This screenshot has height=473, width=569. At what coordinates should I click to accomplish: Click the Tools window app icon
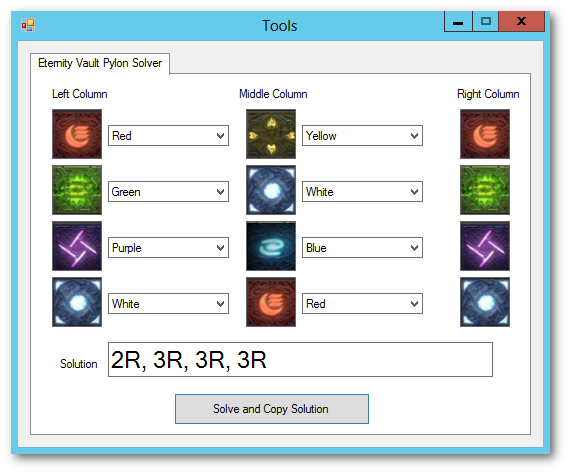click(x=28, y=25)
